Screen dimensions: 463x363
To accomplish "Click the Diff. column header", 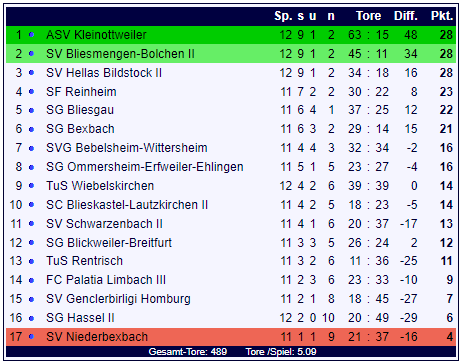I will (x=406, y=16).
